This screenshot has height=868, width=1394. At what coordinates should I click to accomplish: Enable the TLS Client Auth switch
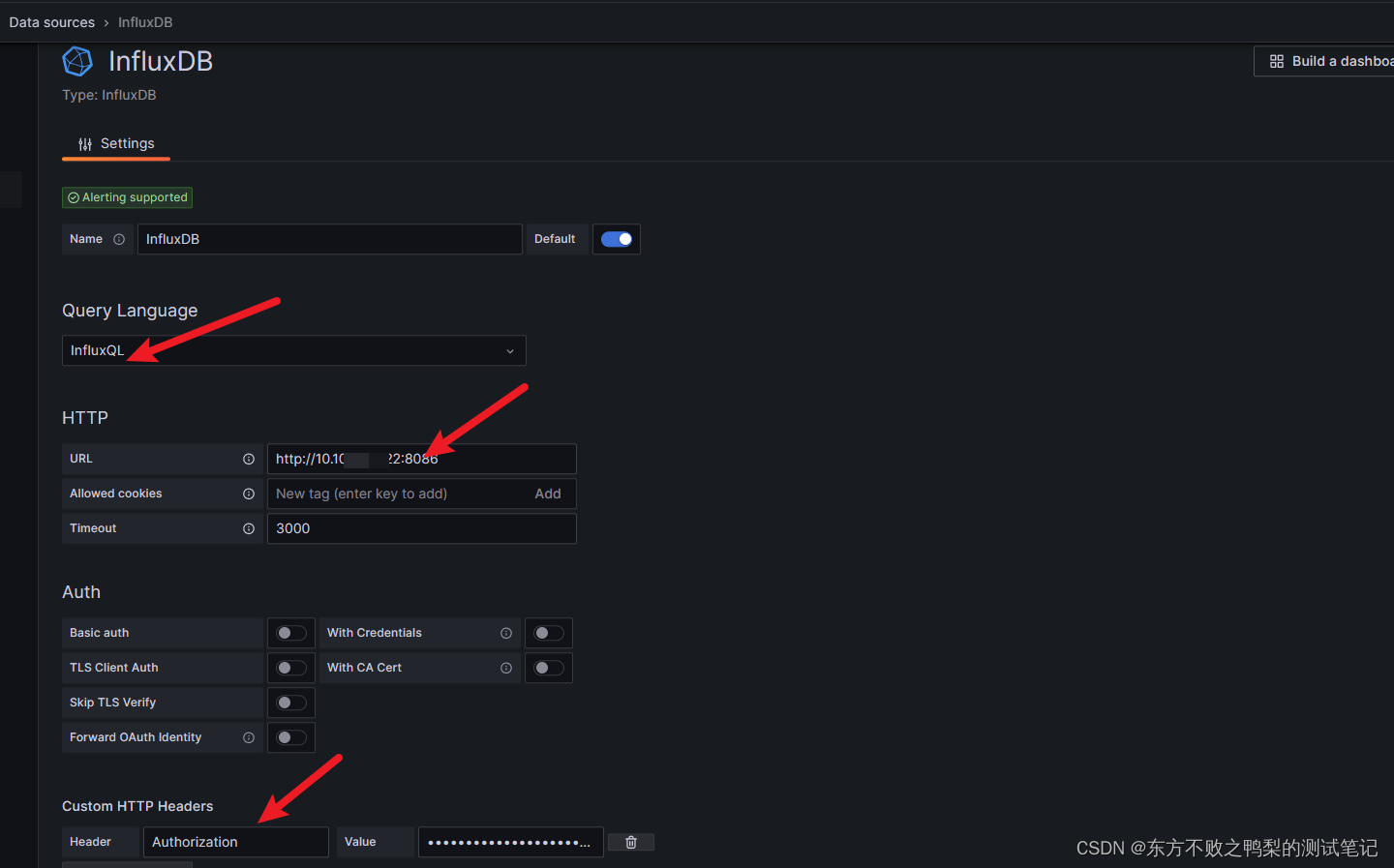(291, 668)
